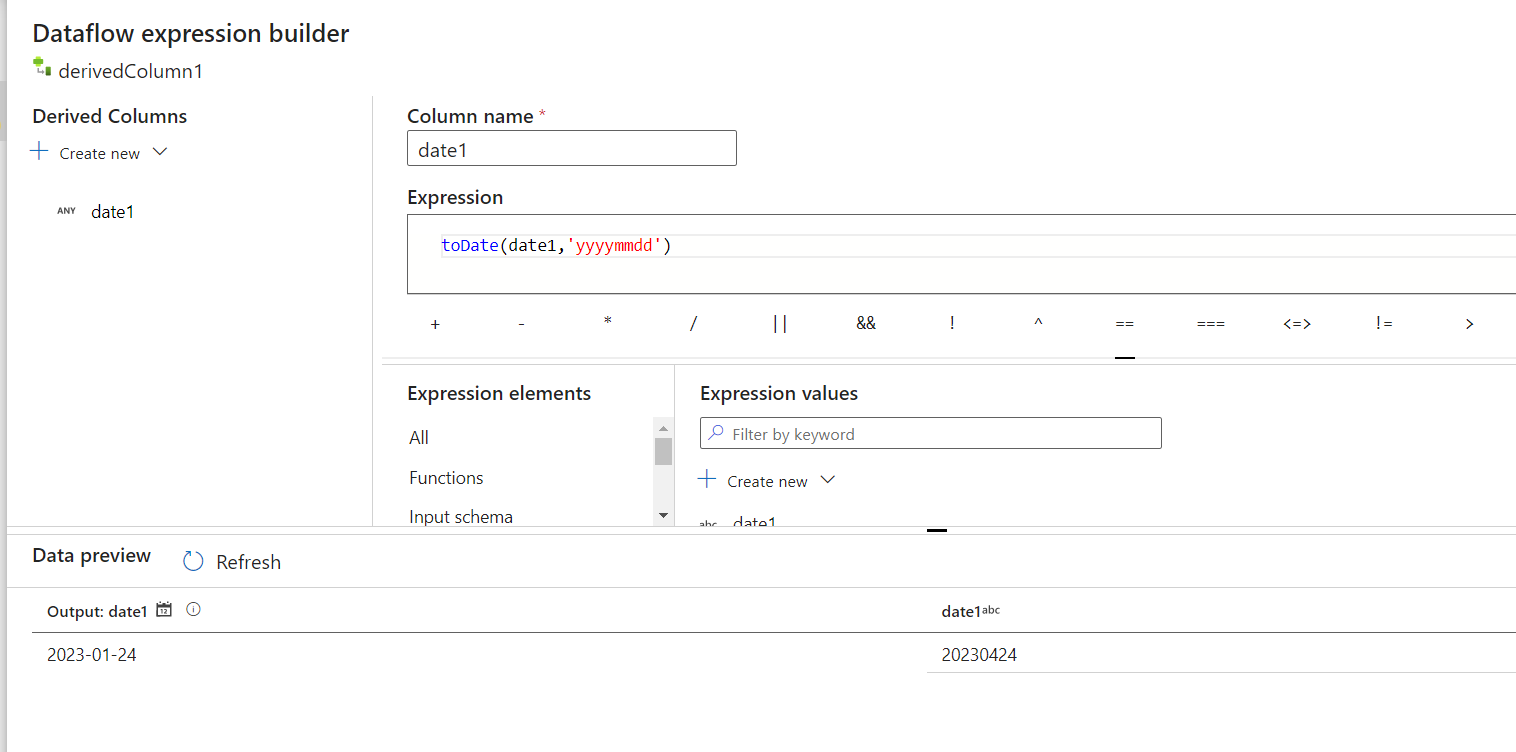1516x752 pixels.
Task: Expand Create new dropdown under Expression values
Action: tap(827, 480)
